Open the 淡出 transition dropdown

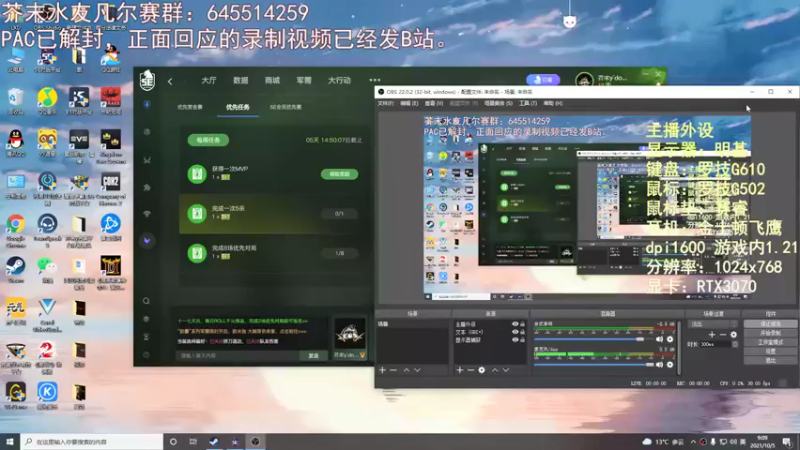point(713,324)
